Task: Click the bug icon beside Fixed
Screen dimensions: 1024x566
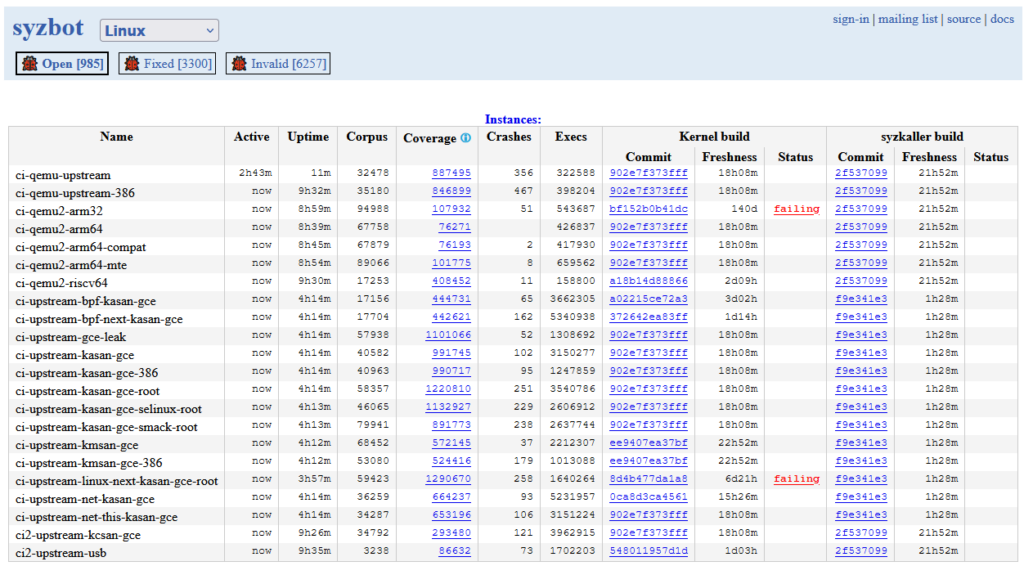Action: click(x=132, y=64)
